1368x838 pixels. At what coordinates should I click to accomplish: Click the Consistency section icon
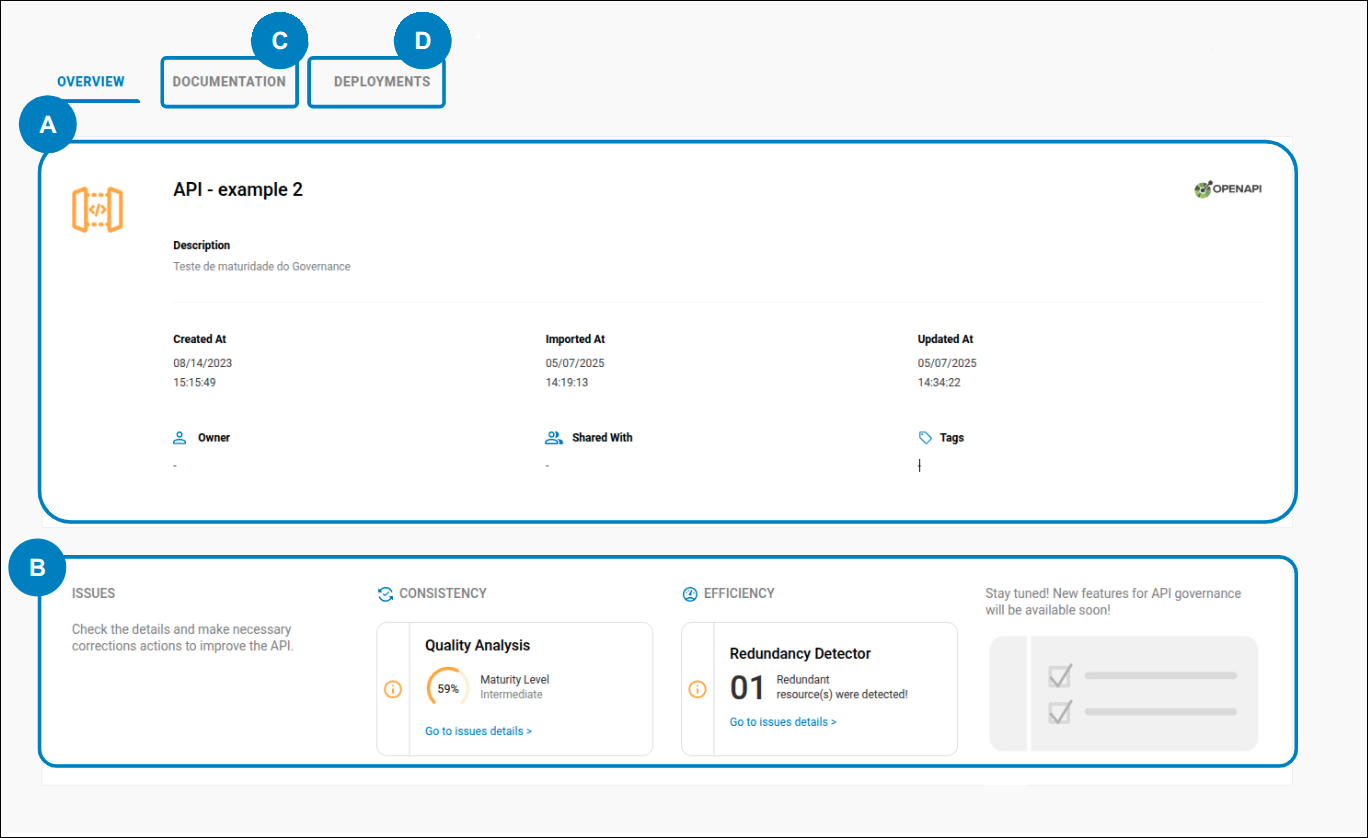click(385, 594)
